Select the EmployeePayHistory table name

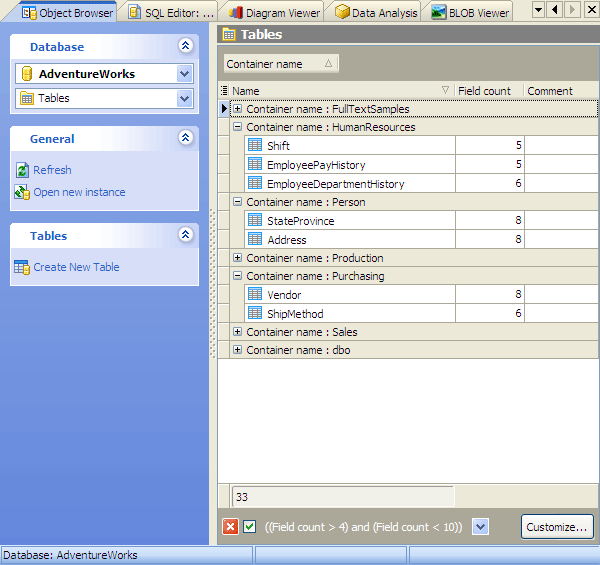pyautogui.click(x=316, y=165)
